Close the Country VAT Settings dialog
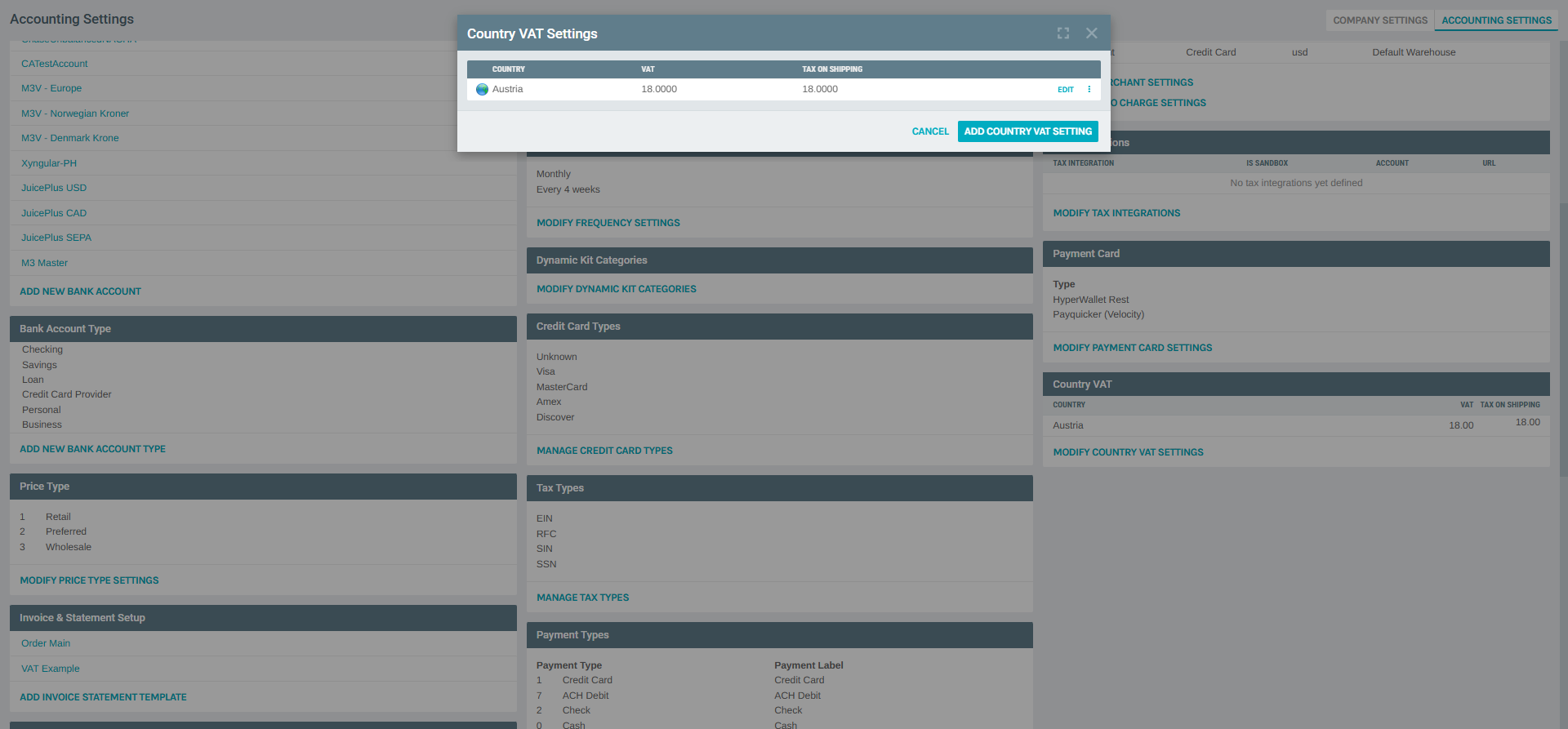 coord(1091,33)
